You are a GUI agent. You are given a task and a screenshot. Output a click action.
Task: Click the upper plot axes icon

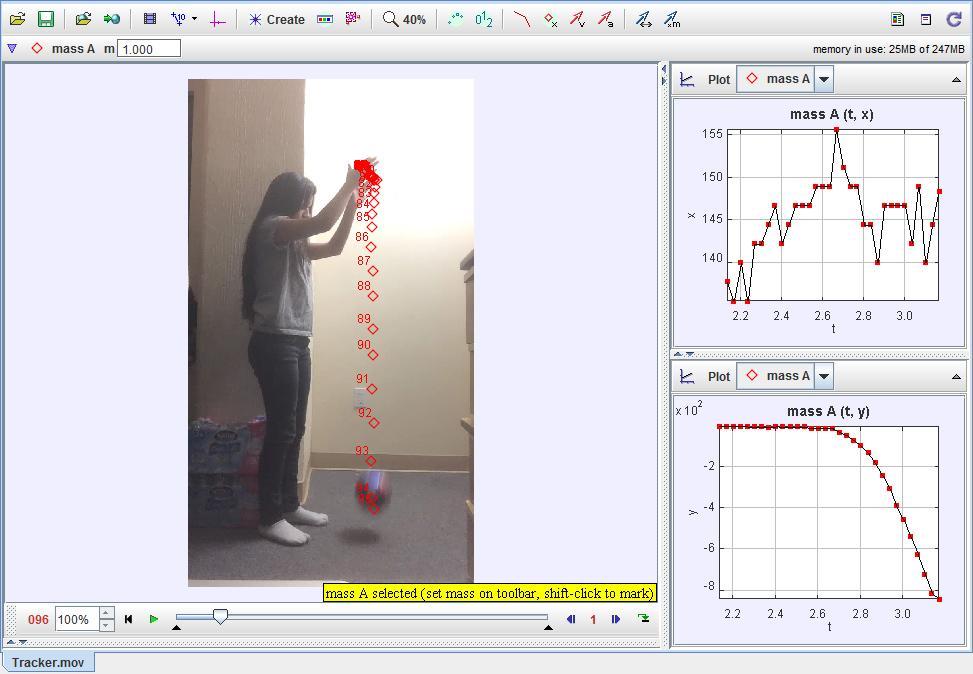pyautogui.click(x=687, y=79)
